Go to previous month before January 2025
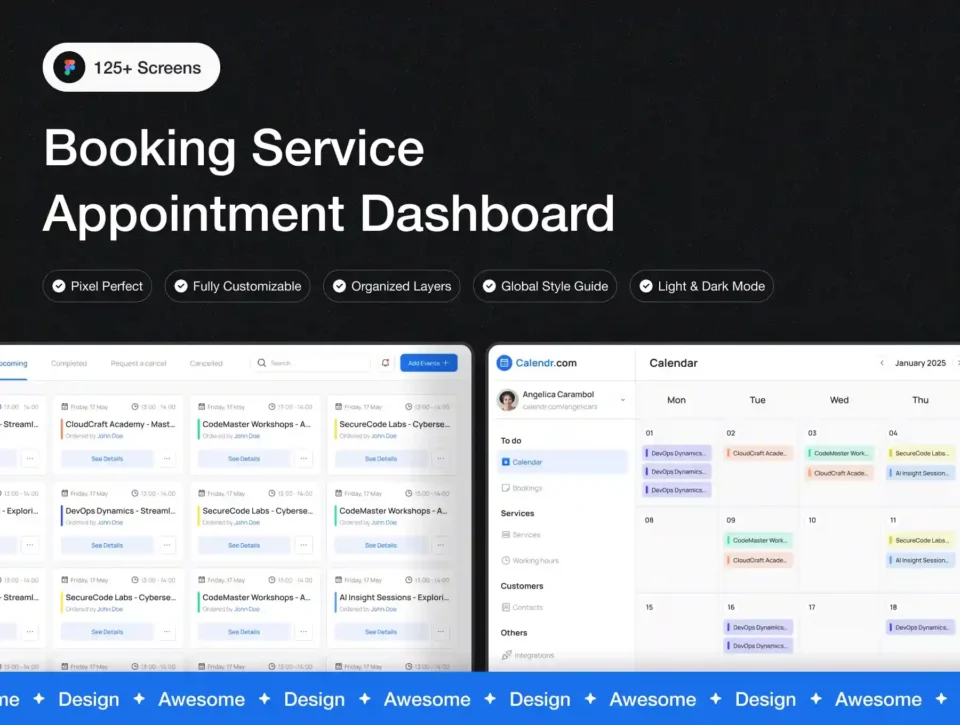This screenshot has width=960, height=725. tap(882, 363)
